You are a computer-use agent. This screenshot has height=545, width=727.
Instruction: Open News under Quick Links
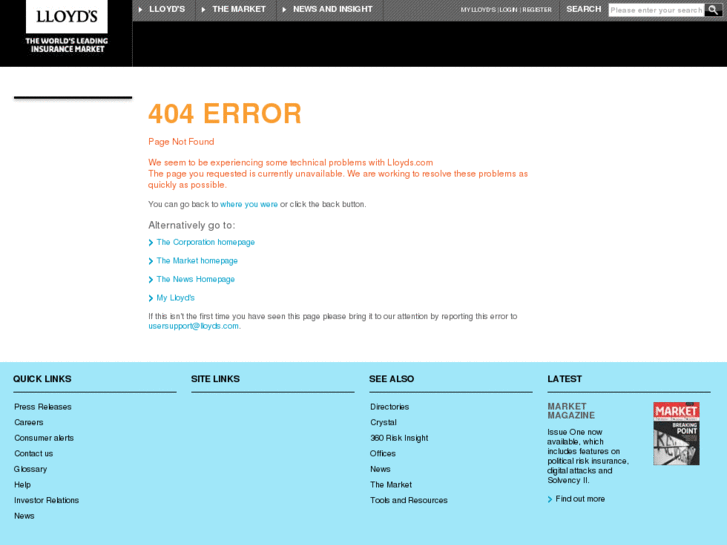point(24,516)
